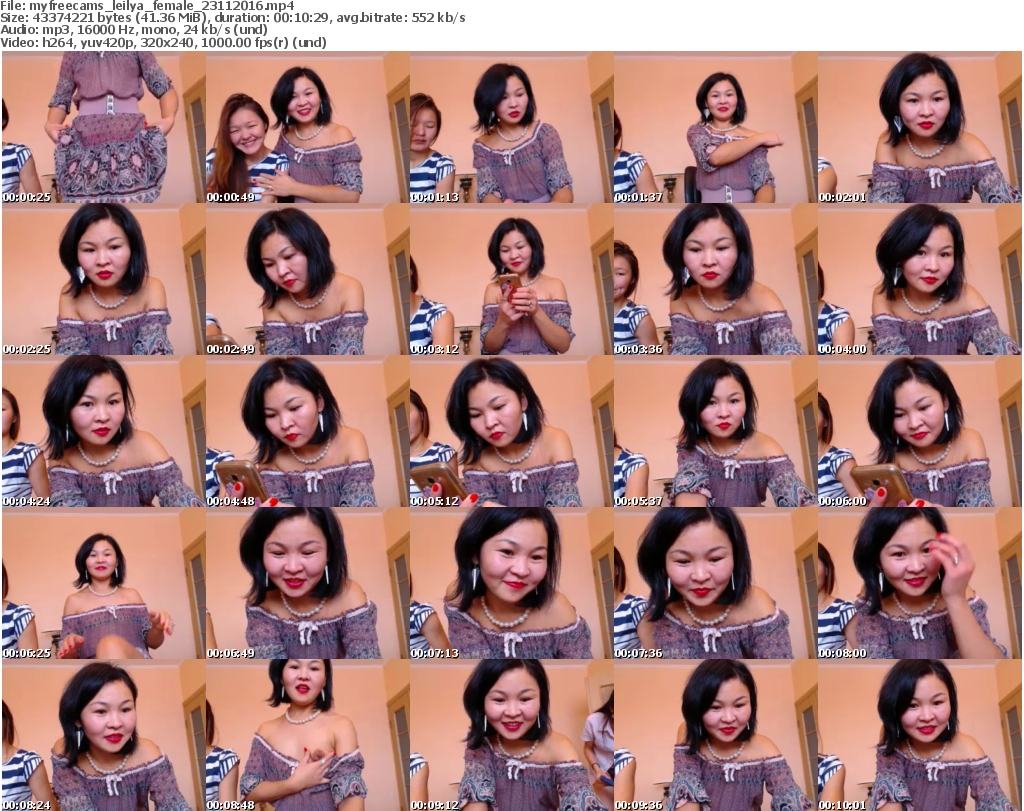1024x811 pixels.
Task: Select thumbnail frame at 00:10:01
Action: click(920, 735)
